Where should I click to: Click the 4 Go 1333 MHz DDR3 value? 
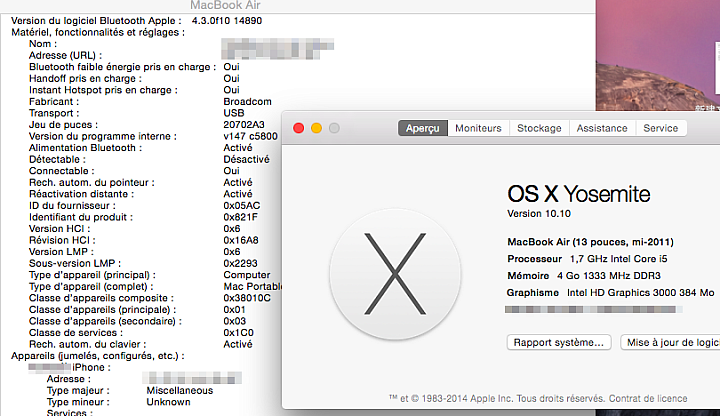click(608, 276)
